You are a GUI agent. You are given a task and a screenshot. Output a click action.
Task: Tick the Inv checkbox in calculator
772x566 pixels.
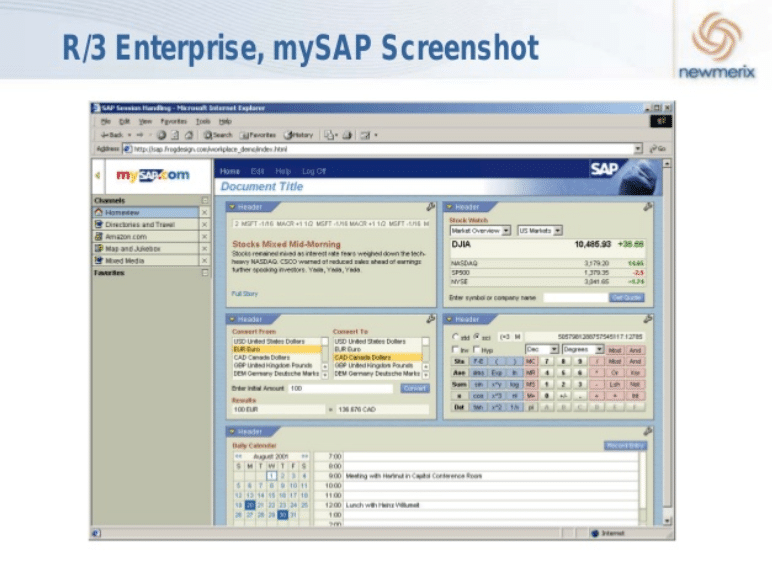(x=455, y=349)
